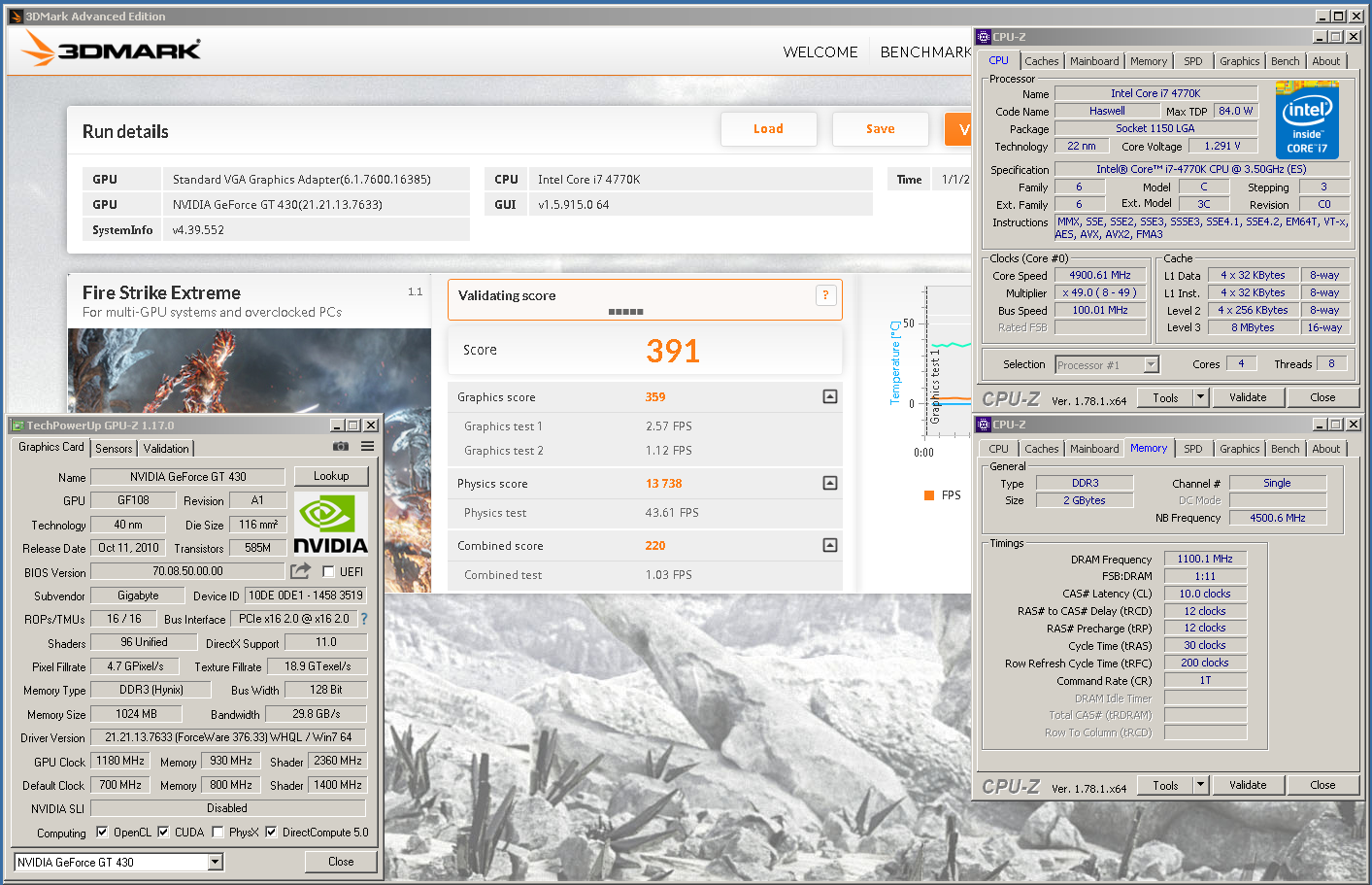
Task: Click the Lookup button in GPU-Z
Action: (x=331, y=476)
